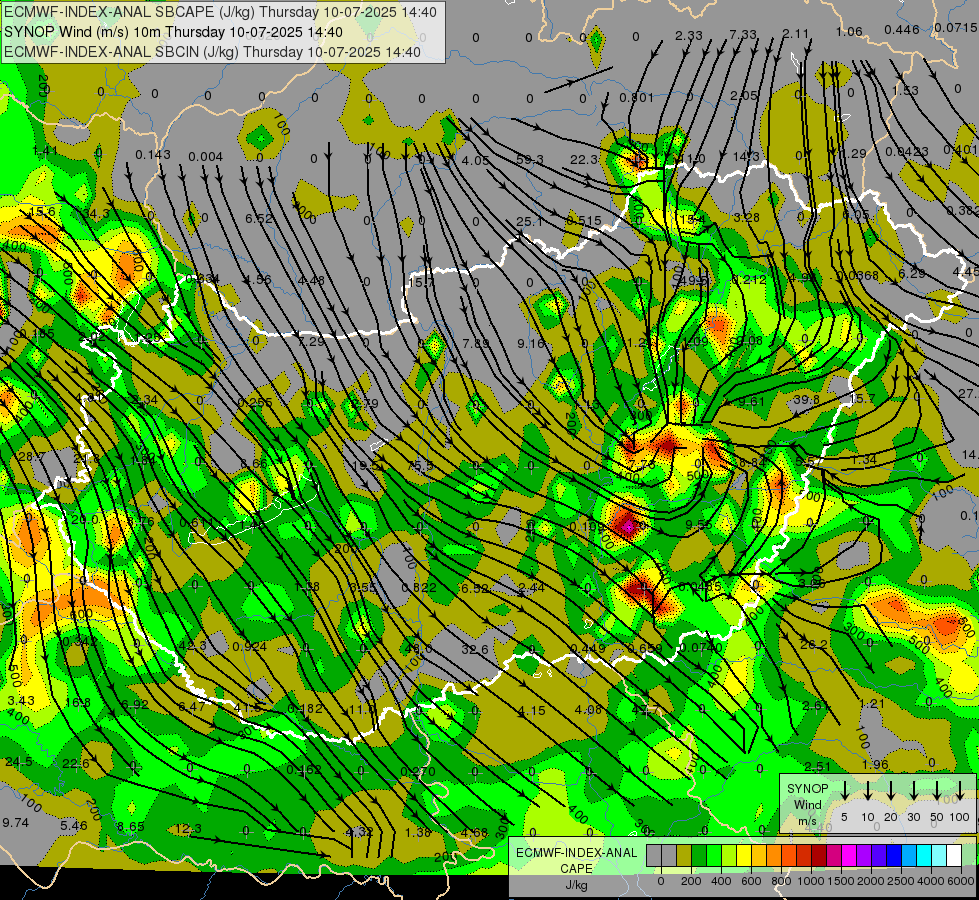Click the map value 4.68
Image resolution: width=979 pixels, height=900 pixels.
click(475, 832)
